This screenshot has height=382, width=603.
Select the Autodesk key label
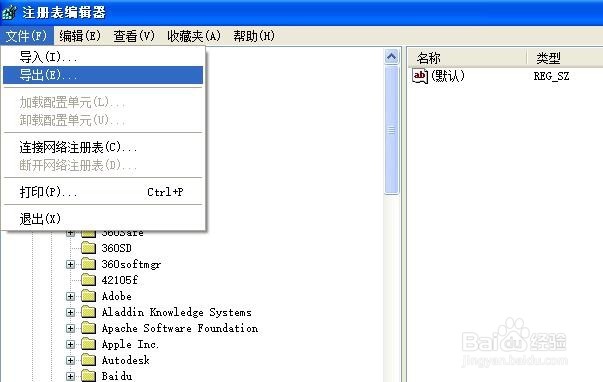125,360
